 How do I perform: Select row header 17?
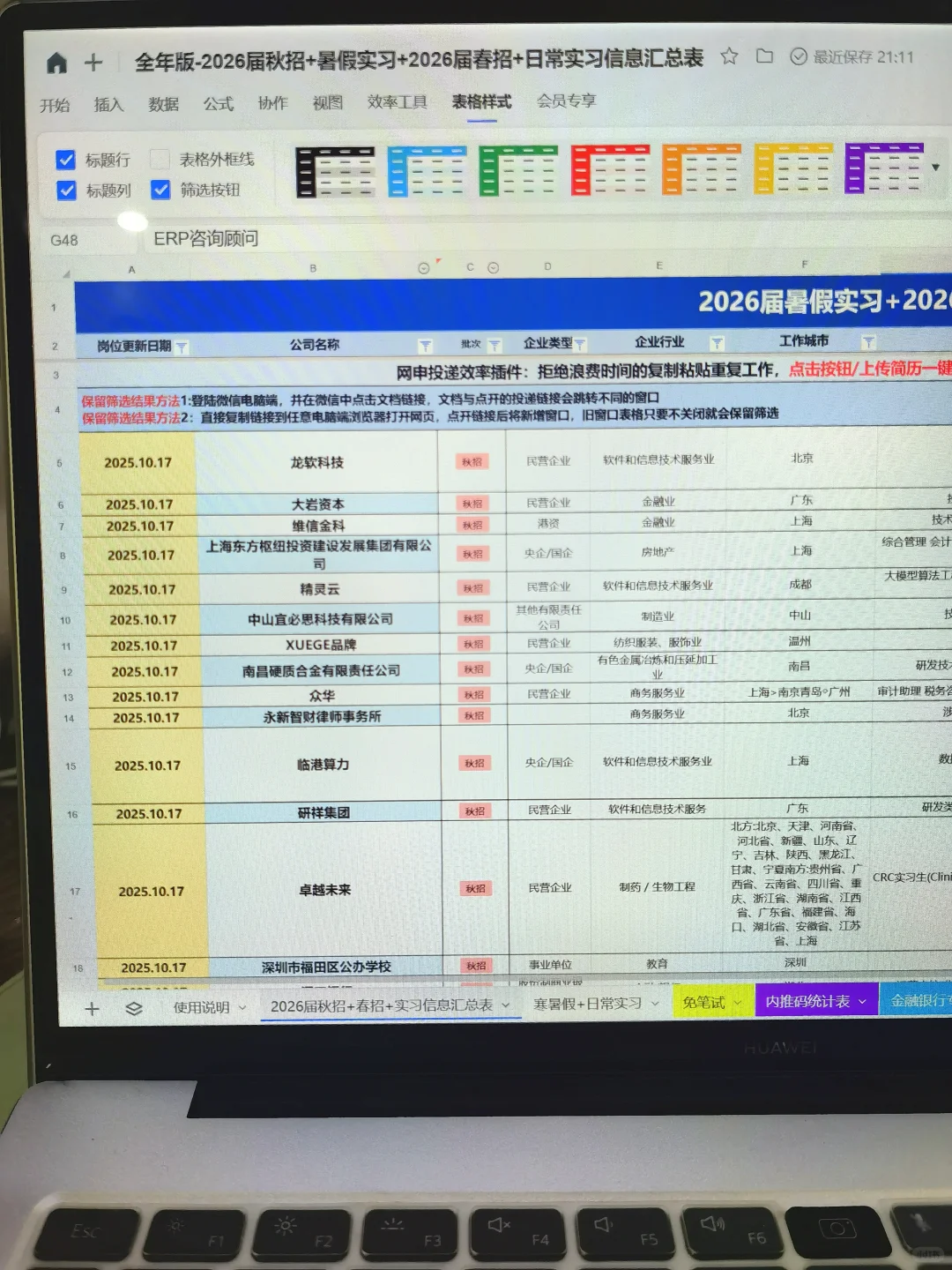[75, 892]
